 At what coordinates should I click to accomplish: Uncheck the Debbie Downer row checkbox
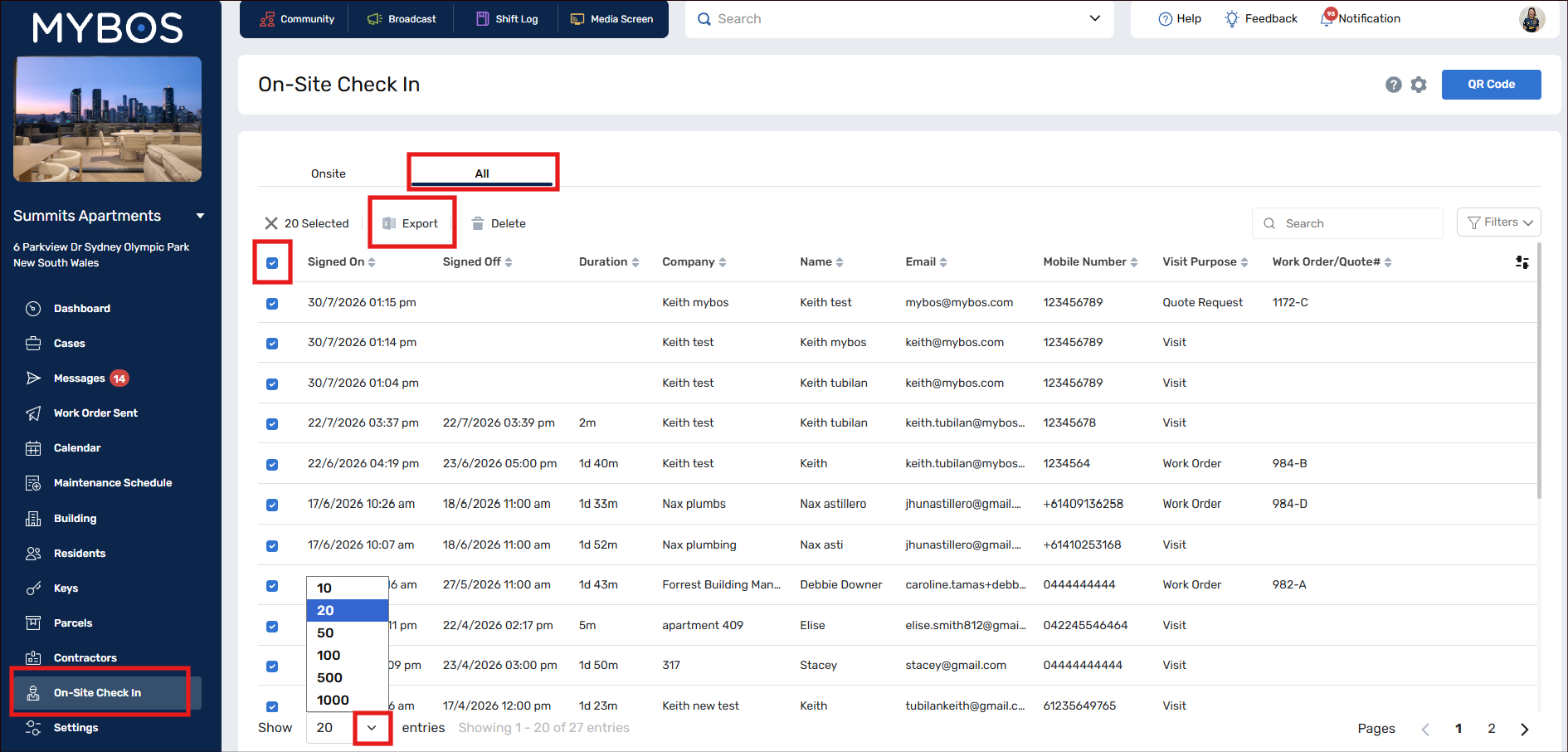pyautogui.click(x=272, y=586)
